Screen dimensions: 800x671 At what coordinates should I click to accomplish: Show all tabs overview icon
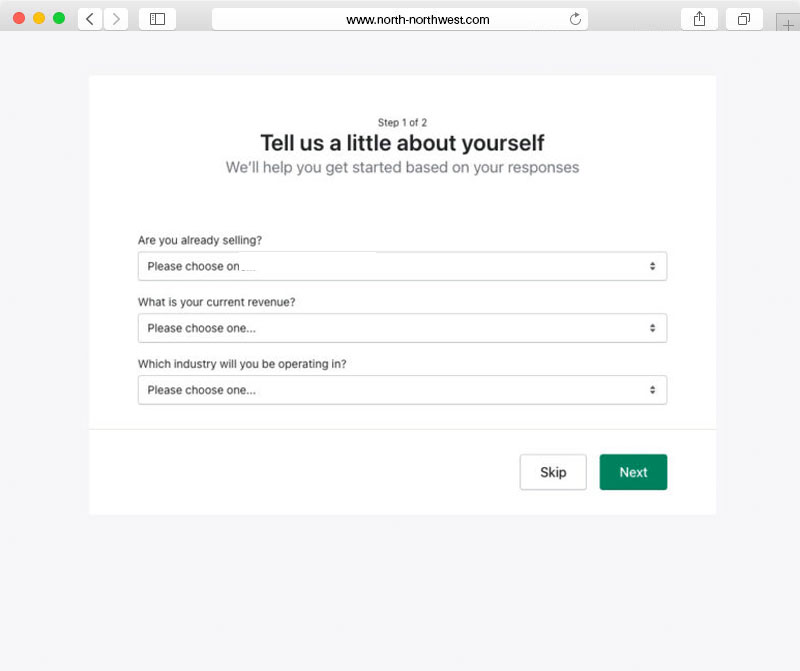744,19
